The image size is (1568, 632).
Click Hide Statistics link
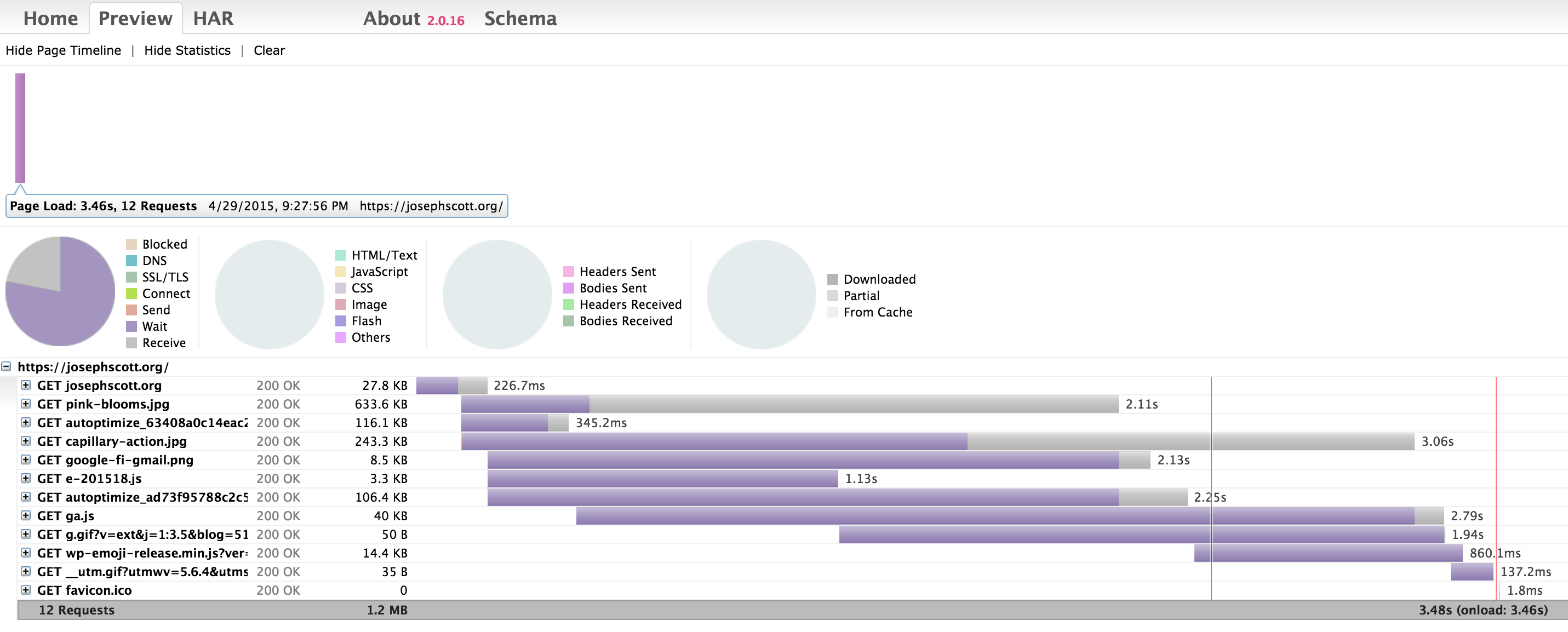[x=187, y=50]
